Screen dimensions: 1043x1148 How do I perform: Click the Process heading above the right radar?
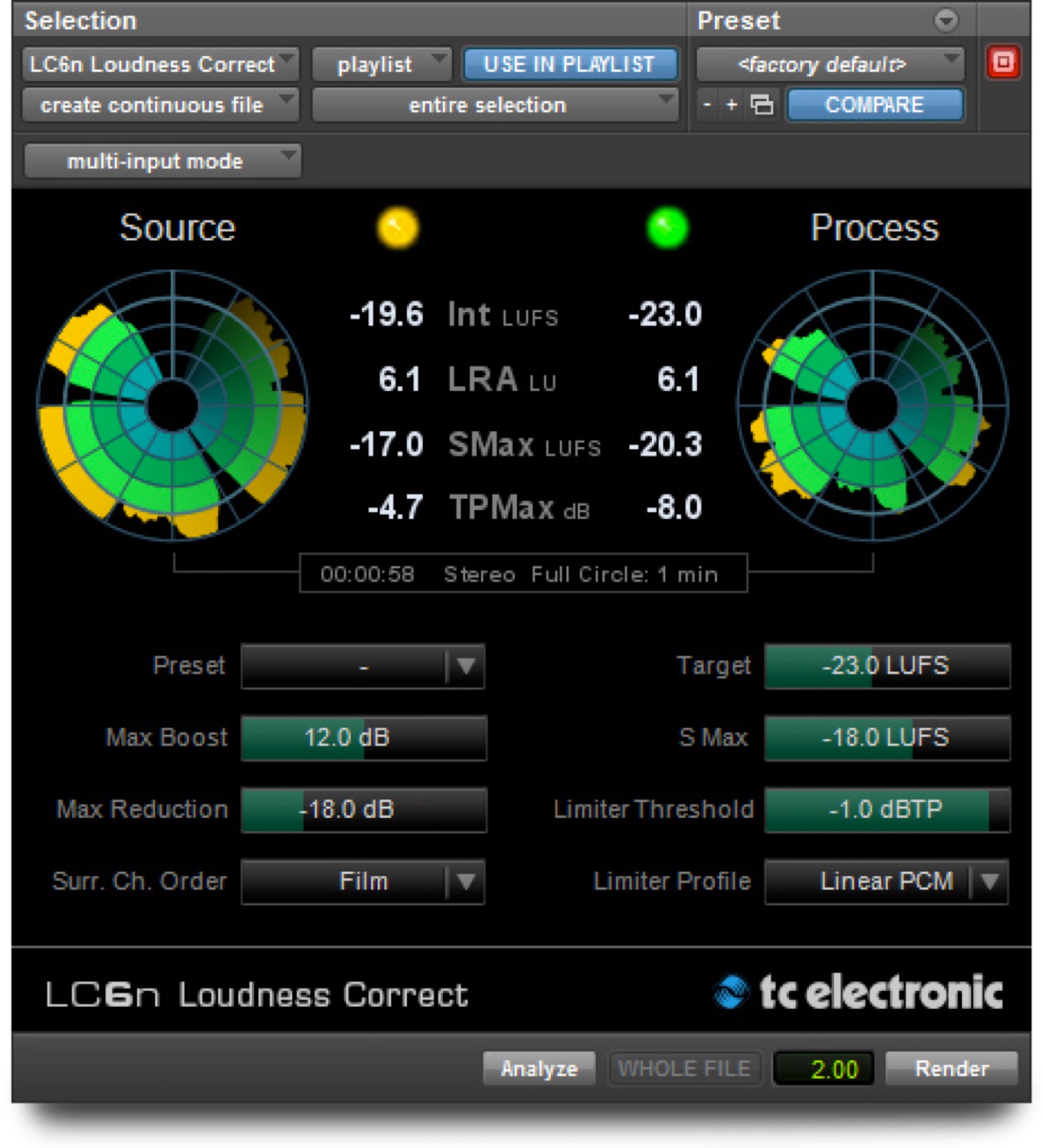[x=874, y=227]
